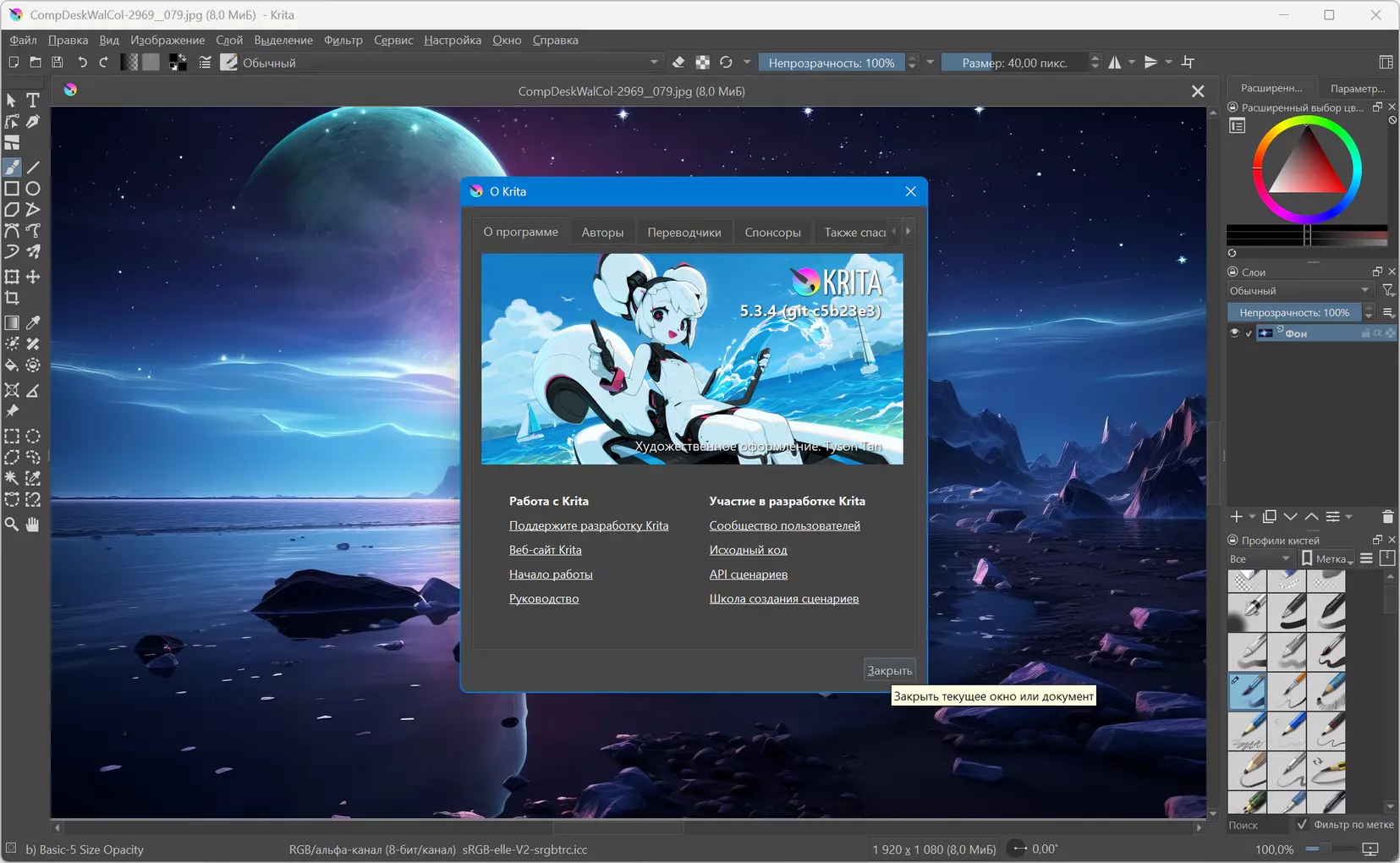Open the layer properties dropdown arrow
The height and width of the screenshot is (863, 1400).
[x=1348, y=517]
